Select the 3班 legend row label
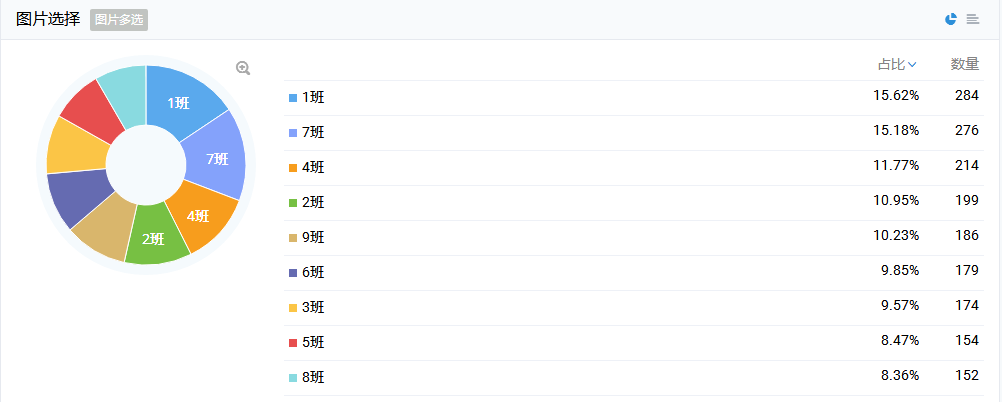 click(x=313, y=308)
